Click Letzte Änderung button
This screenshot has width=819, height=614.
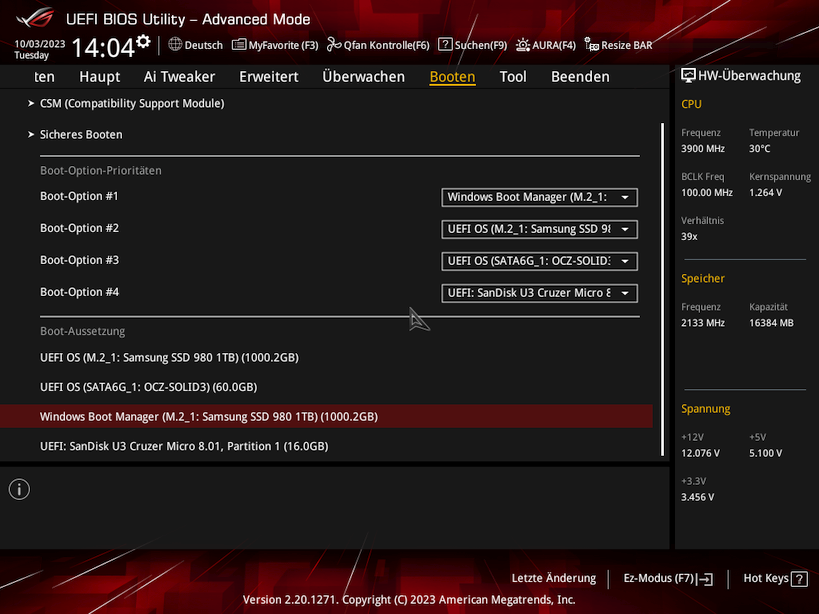(554, 578)
